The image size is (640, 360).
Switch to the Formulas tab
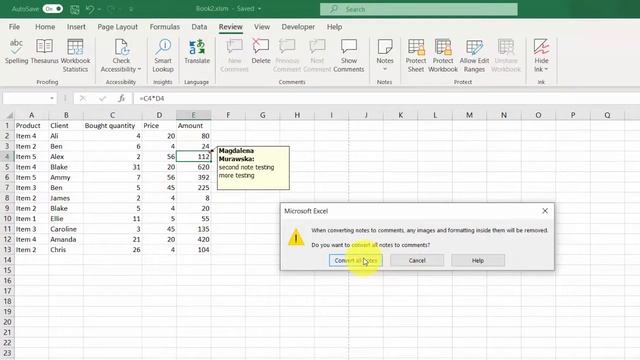coord(164,27)
